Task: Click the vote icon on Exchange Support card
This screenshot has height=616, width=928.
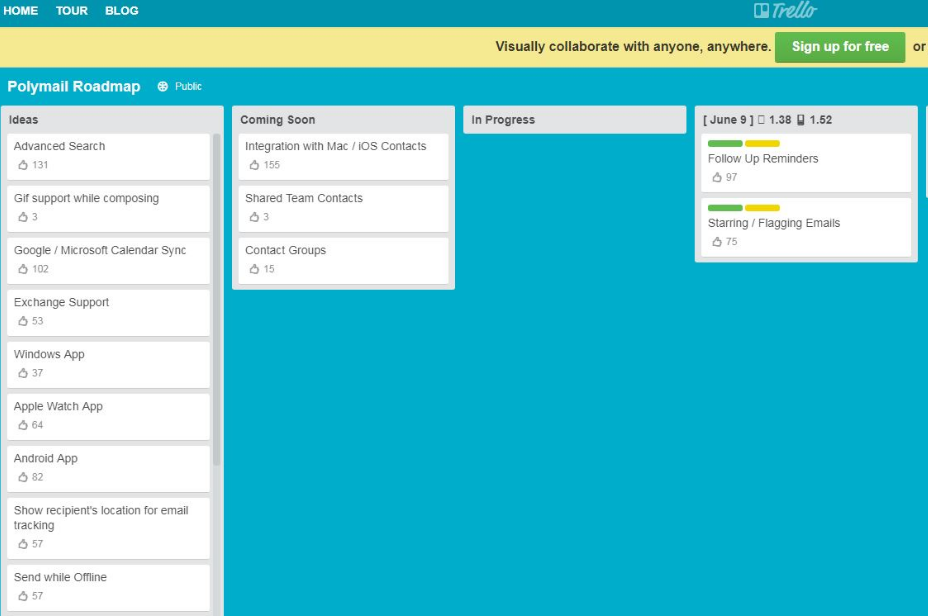Action: (23, 321)
